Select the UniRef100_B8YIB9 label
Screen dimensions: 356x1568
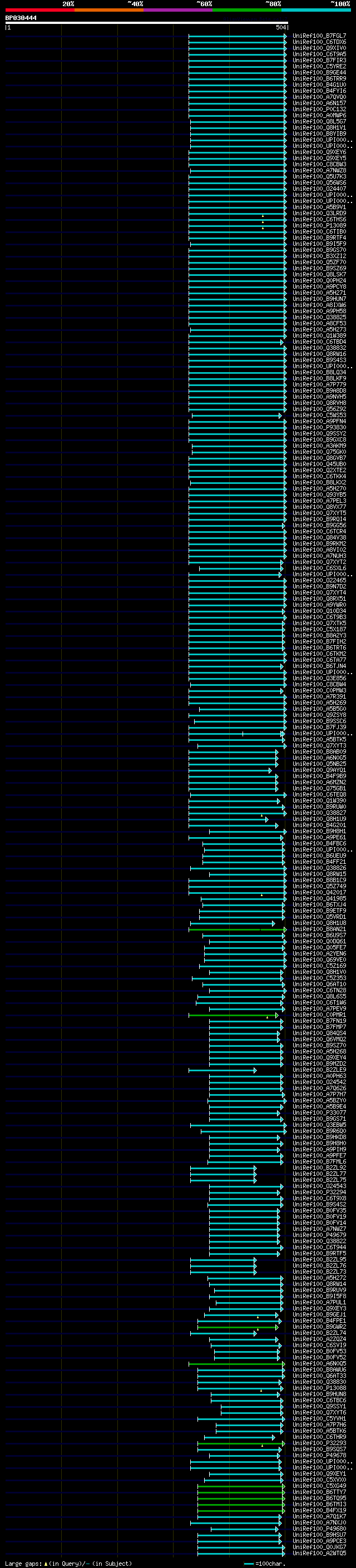pos(319,134)
